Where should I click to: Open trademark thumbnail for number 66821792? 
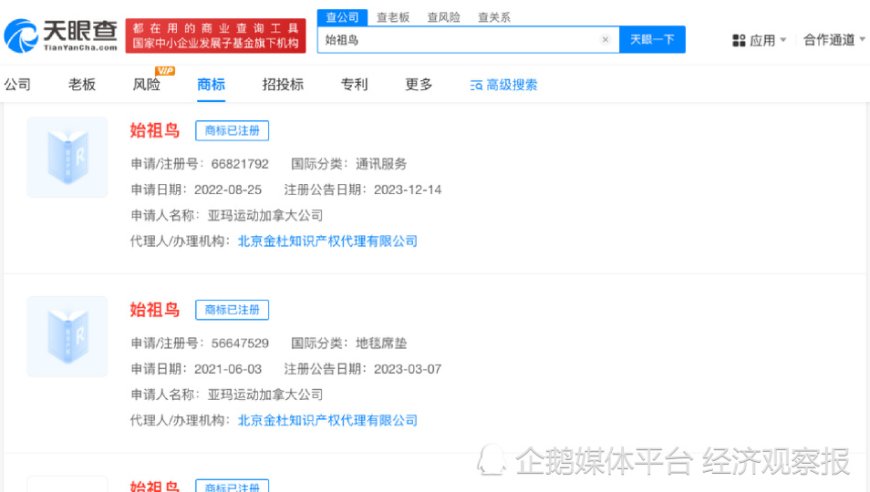click(67, 158)
